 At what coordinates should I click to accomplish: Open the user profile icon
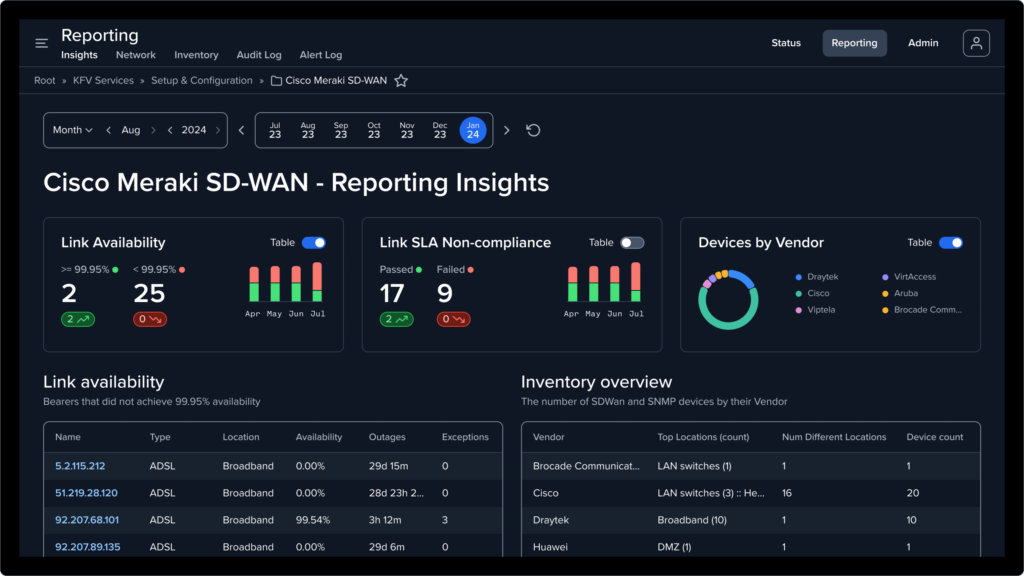point(975,43)
